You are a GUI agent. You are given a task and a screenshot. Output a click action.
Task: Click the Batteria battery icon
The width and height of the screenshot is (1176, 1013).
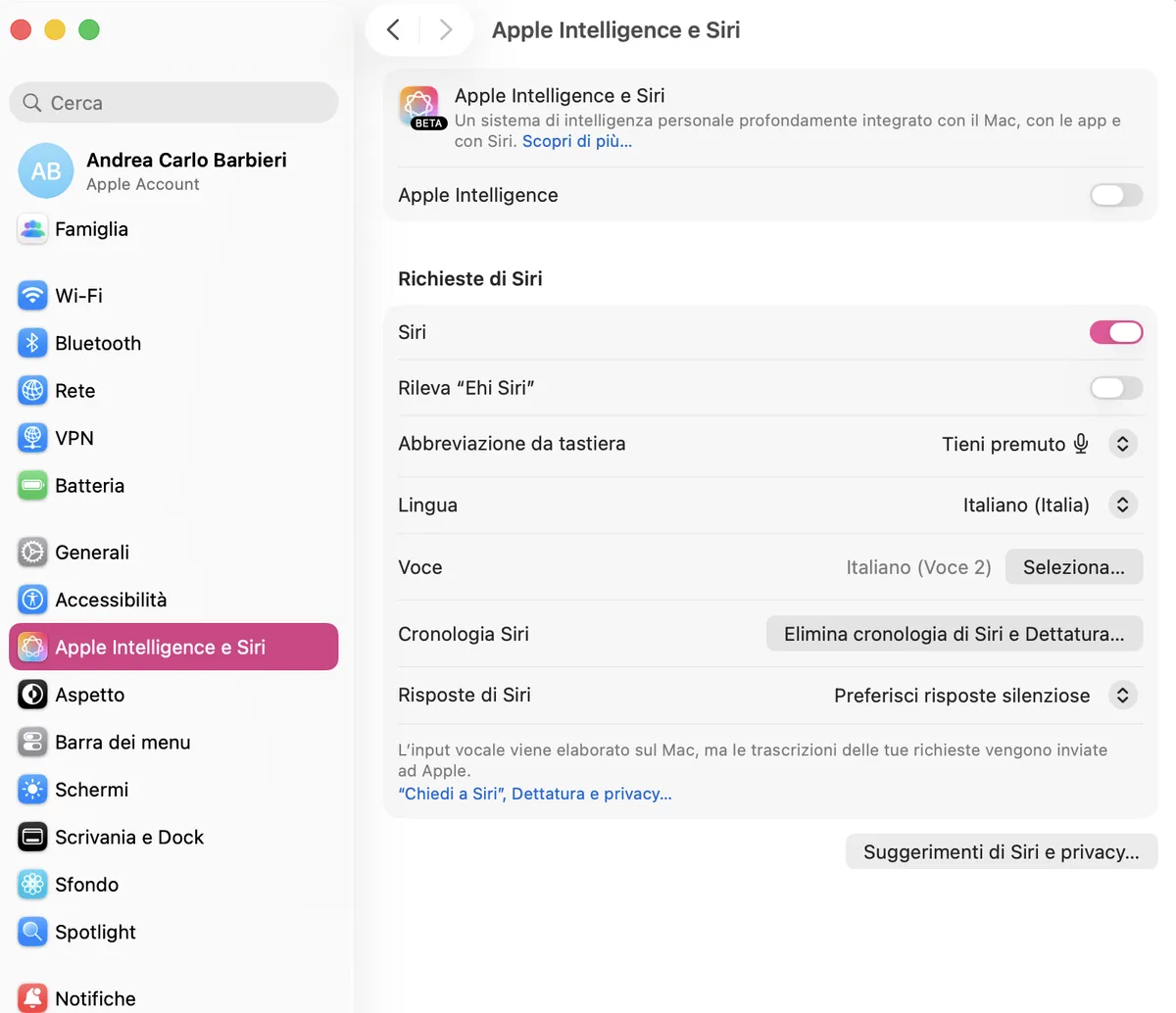pyautogui.click(x=32, y=485)
